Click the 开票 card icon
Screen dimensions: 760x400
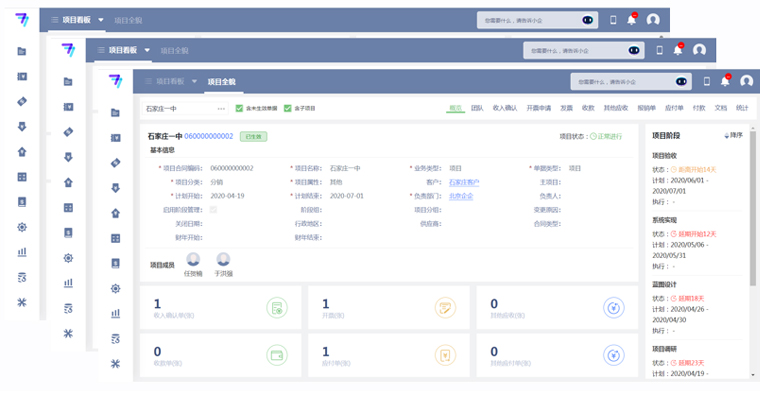(x=446, y=308)
